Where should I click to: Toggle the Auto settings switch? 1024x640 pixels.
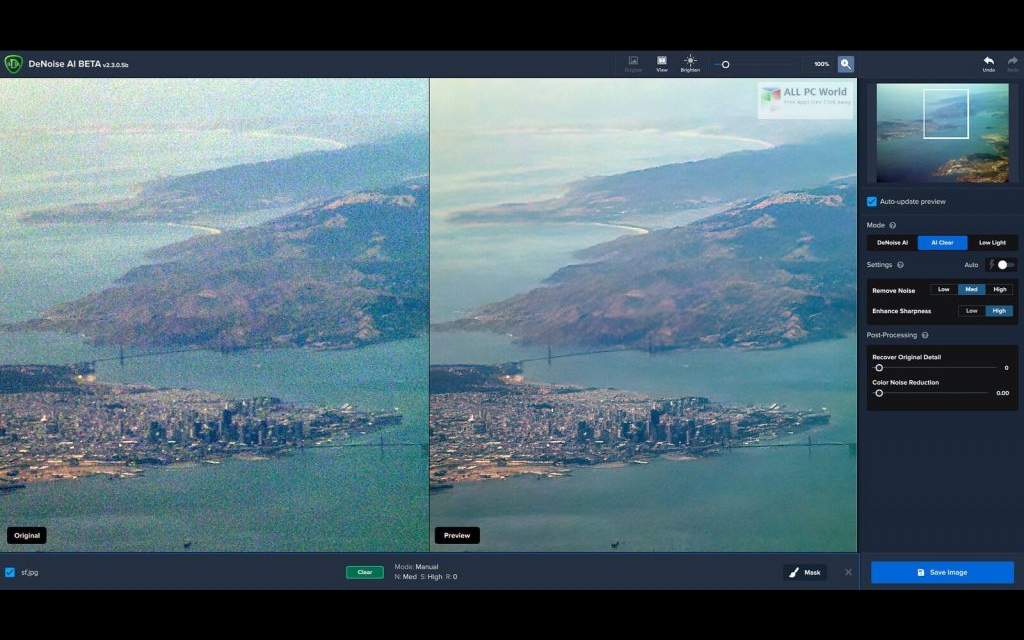(1004, 264)
